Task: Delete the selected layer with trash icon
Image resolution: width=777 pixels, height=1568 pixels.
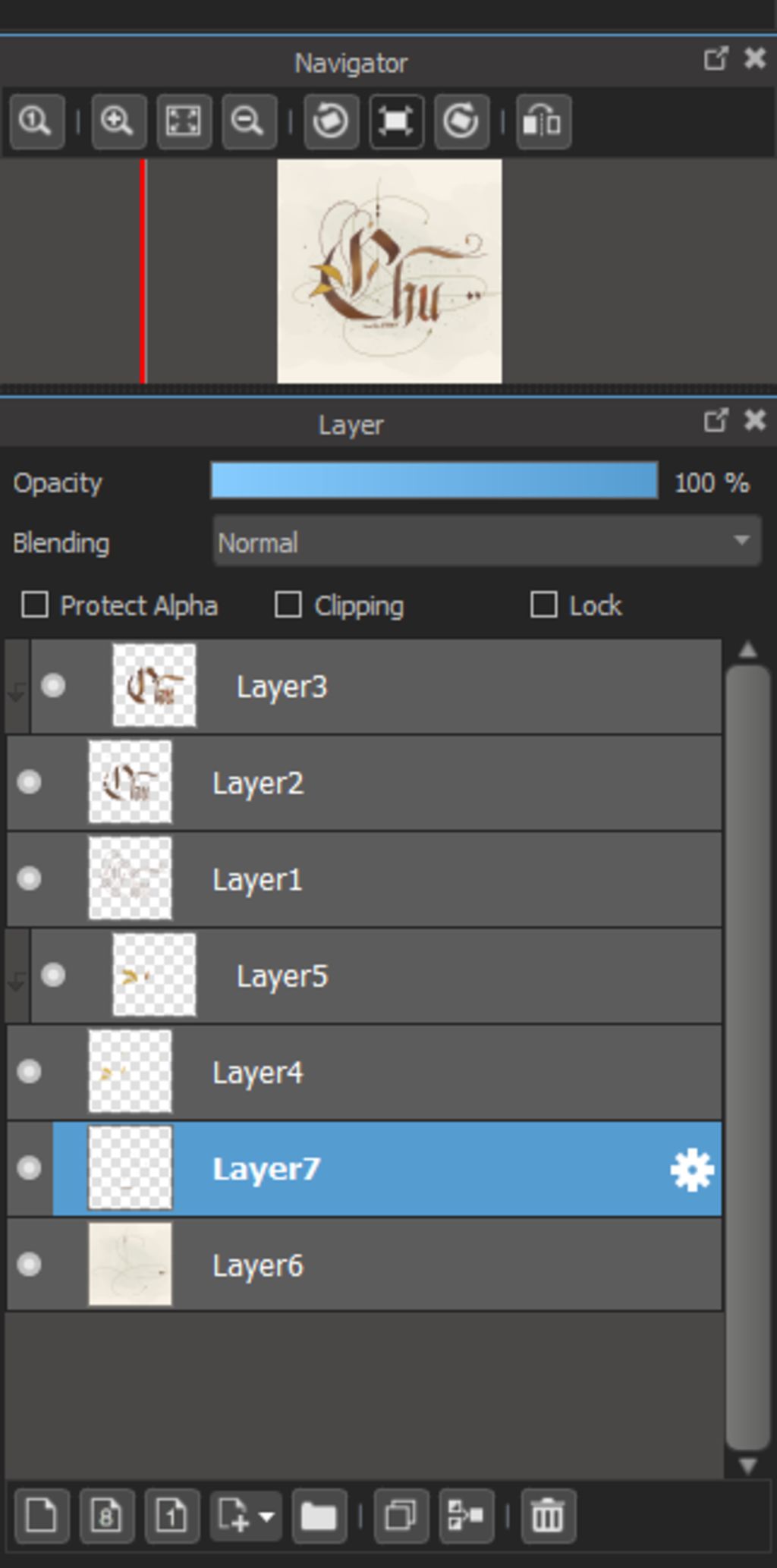Action: pyautogui.click(x=548, y=1516)
